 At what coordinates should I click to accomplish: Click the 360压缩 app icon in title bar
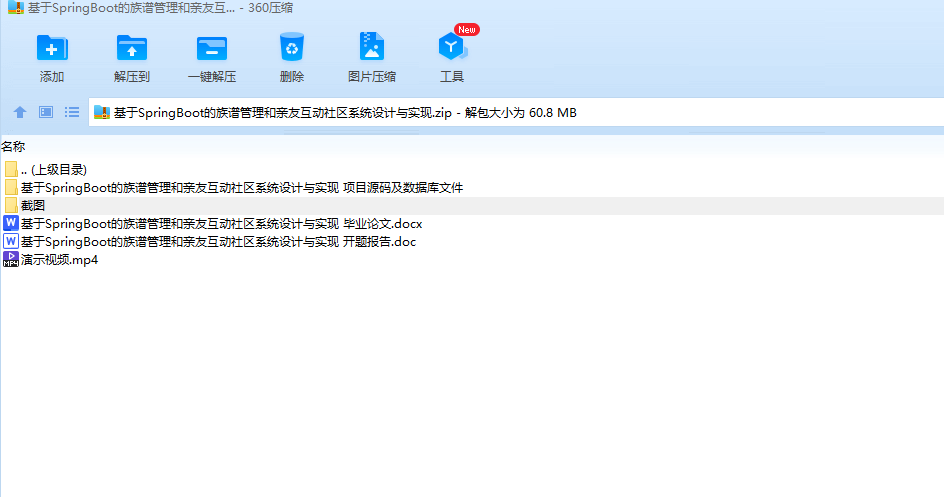16,7
